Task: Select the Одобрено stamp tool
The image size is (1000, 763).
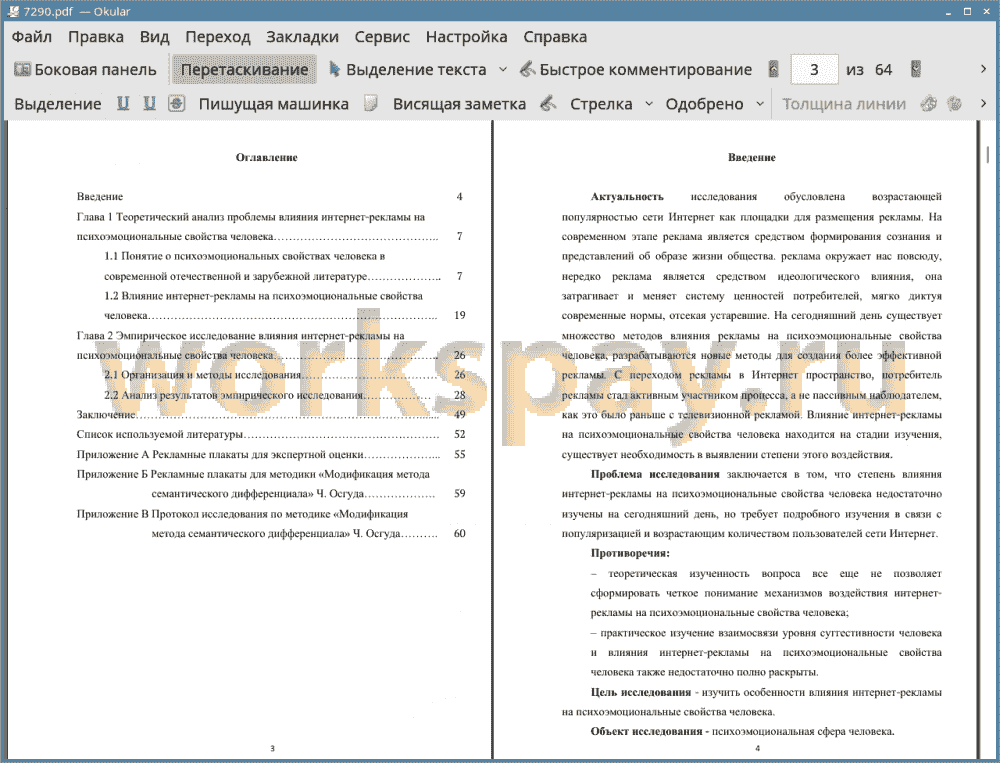Action: click(704, 104)
